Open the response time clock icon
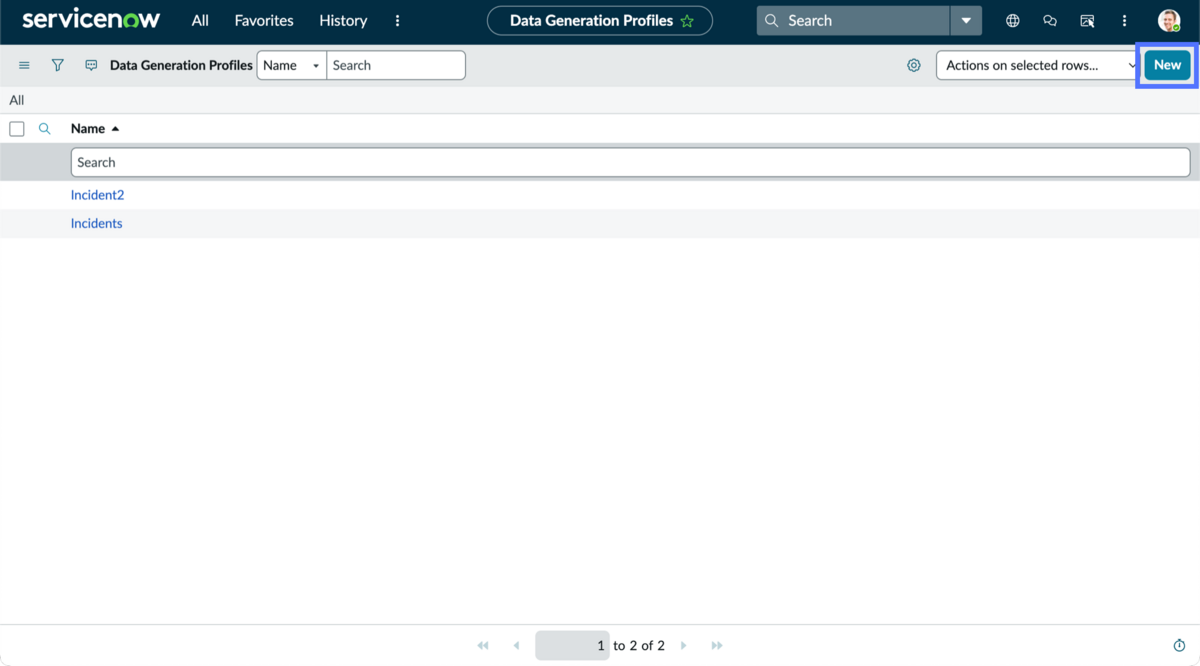Image resolution: width=1200 pixels, height=666 pixels. point(1179,646)
